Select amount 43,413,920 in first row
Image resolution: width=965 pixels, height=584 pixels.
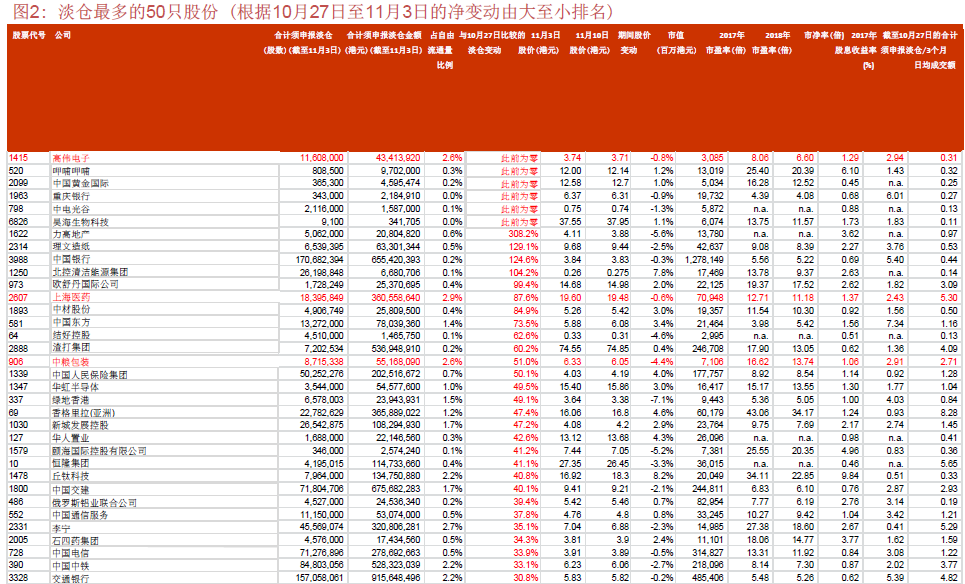click(x=398, y=158)
